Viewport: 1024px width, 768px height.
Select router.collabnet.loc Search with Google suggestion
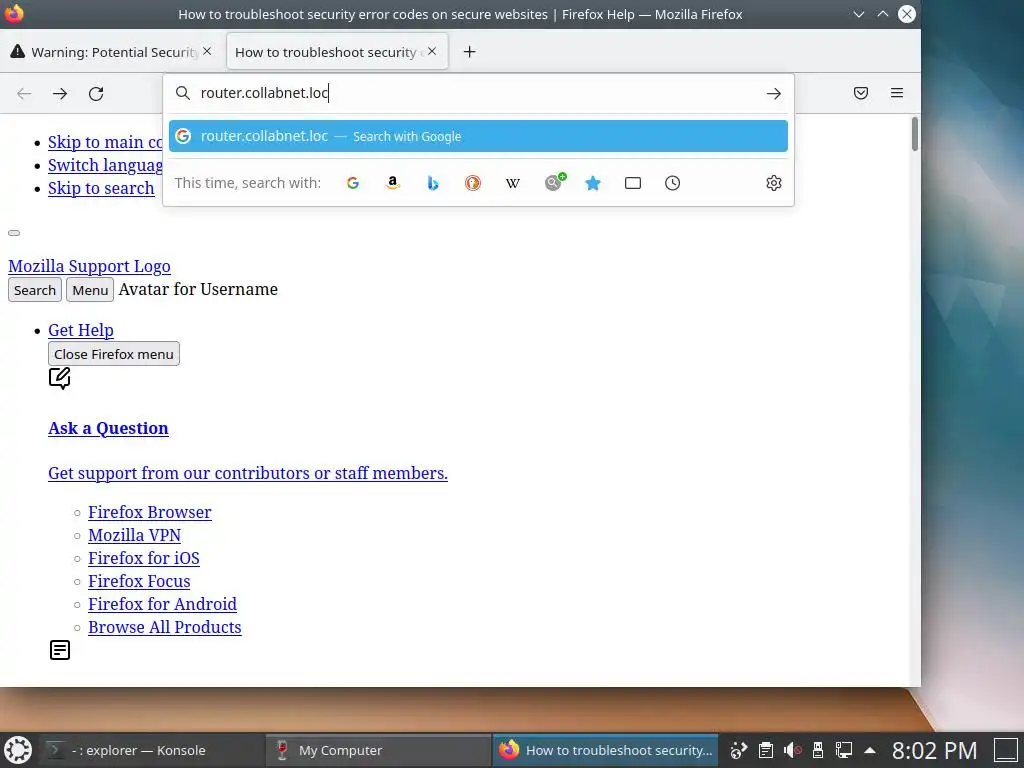point(478,136)
